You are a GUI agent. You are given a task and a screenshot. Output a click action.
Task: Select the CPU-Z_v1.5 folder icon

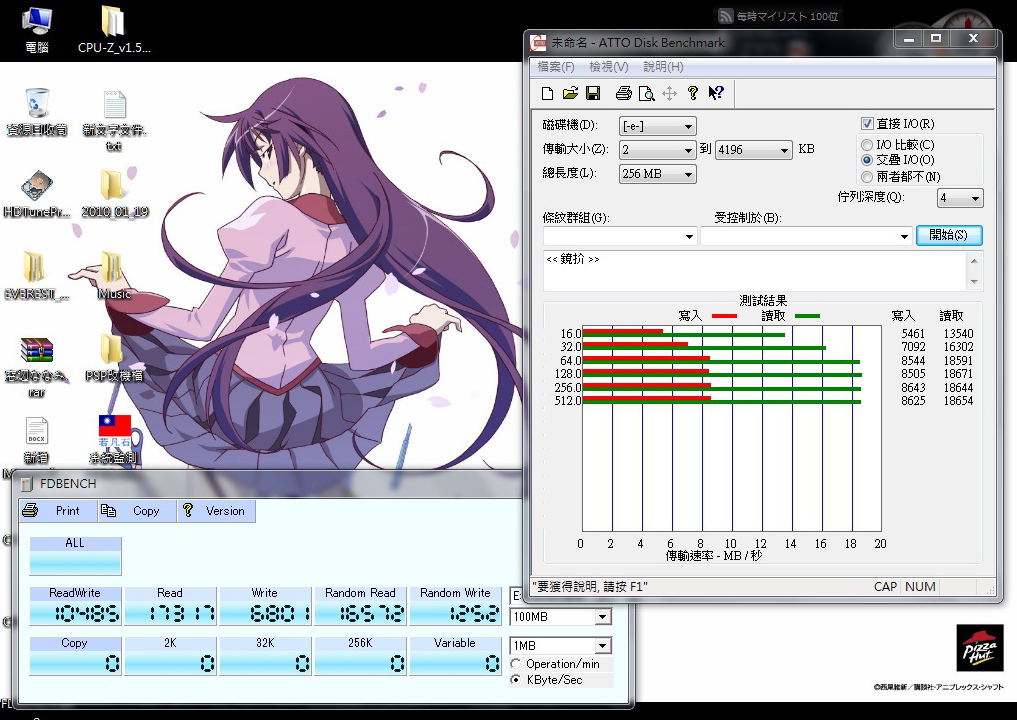pos(114,30)
